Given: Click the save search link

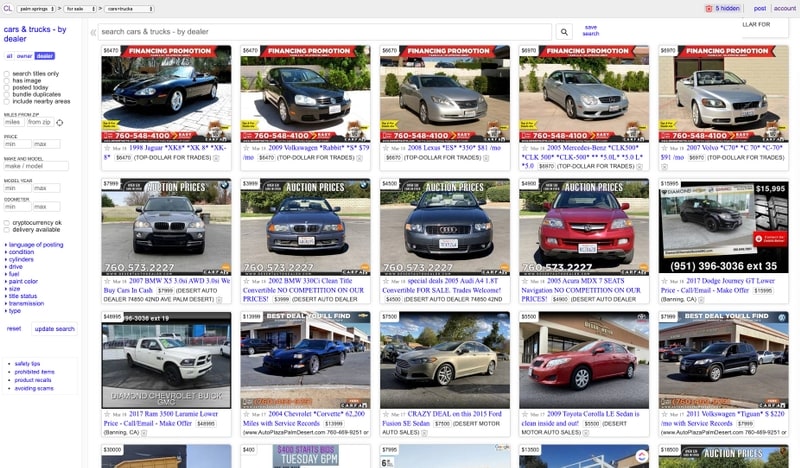Looking at the screenshot, I should (x=590, y=31).
